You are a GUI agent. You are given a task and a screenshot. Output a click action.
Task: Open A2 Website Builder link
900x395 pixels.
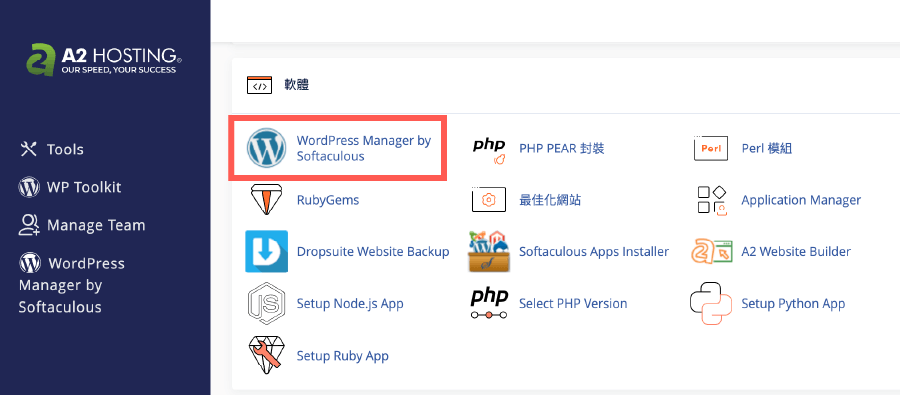pos(796,251)
